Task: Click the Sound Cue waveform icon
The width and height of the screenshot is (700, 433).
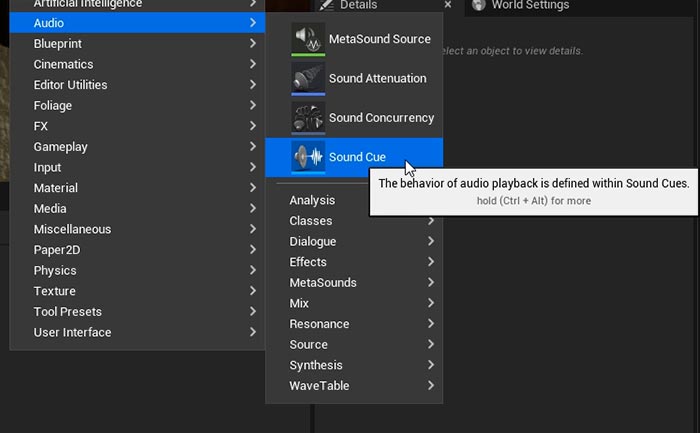Action: tap(308, 157)
